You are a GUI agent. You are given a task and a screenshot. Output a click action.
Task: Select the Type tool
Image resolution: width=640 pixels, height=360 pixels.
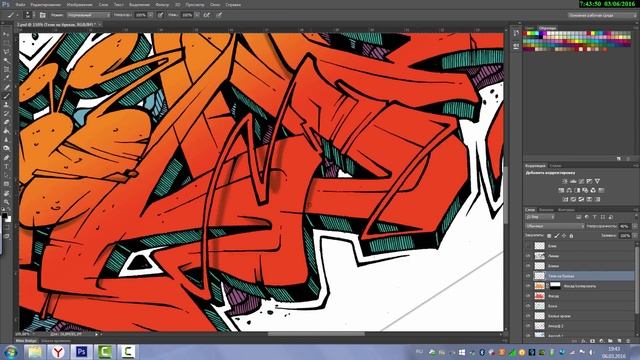6,167
